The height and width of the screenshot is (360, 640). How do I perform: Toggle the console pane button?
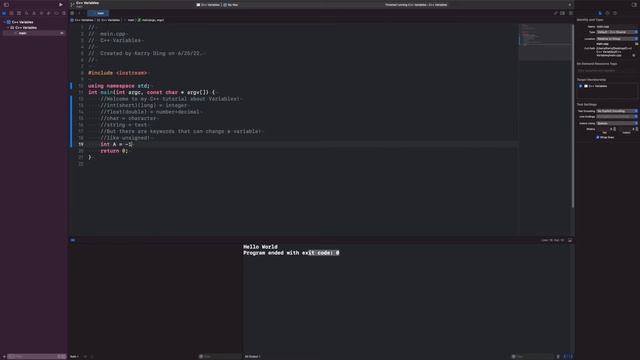click(571, 356)
